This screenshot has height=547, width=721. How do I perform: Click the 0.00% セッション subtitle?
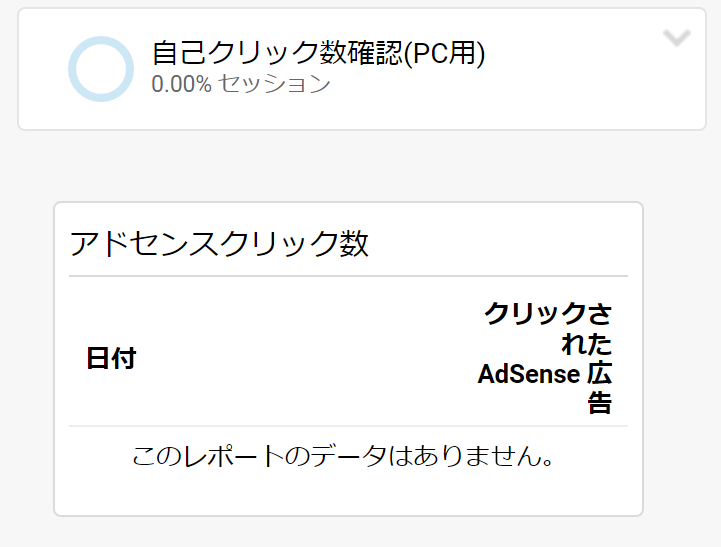pyautogui.click(x=241, y=84)
